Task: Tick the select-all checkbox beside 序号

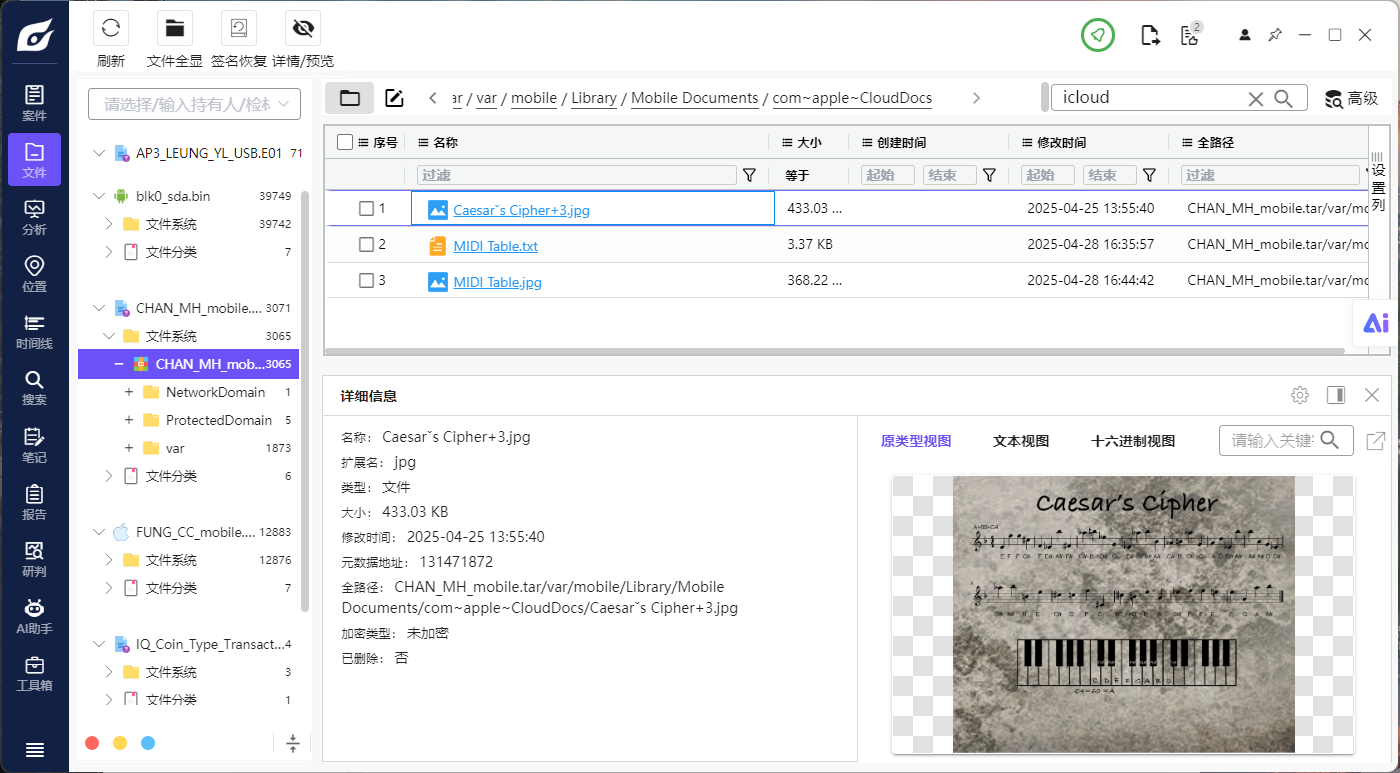Action: pos(345,142)
